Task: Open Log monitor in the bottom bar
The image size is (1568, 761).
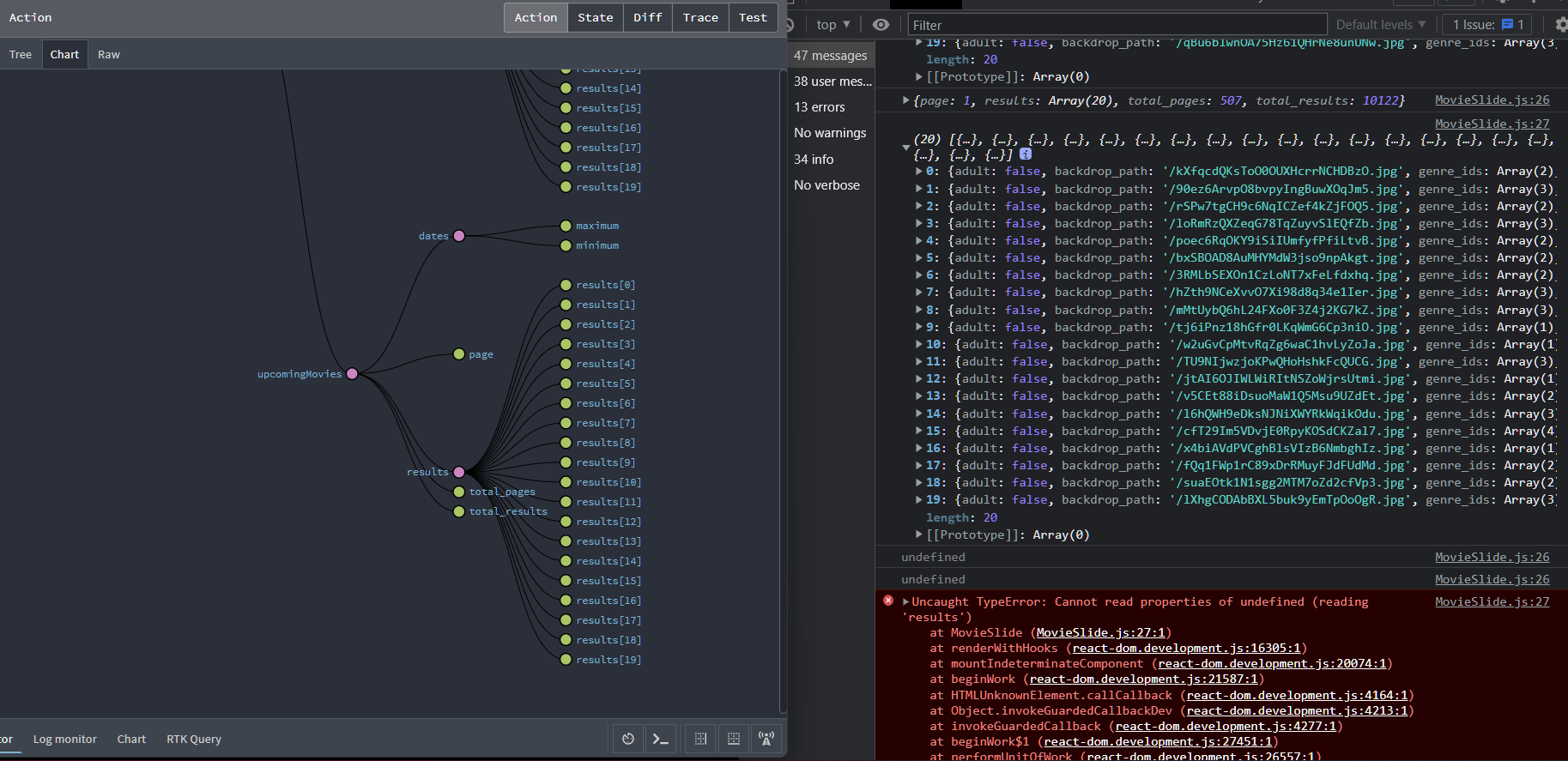Action: (65, 739)
